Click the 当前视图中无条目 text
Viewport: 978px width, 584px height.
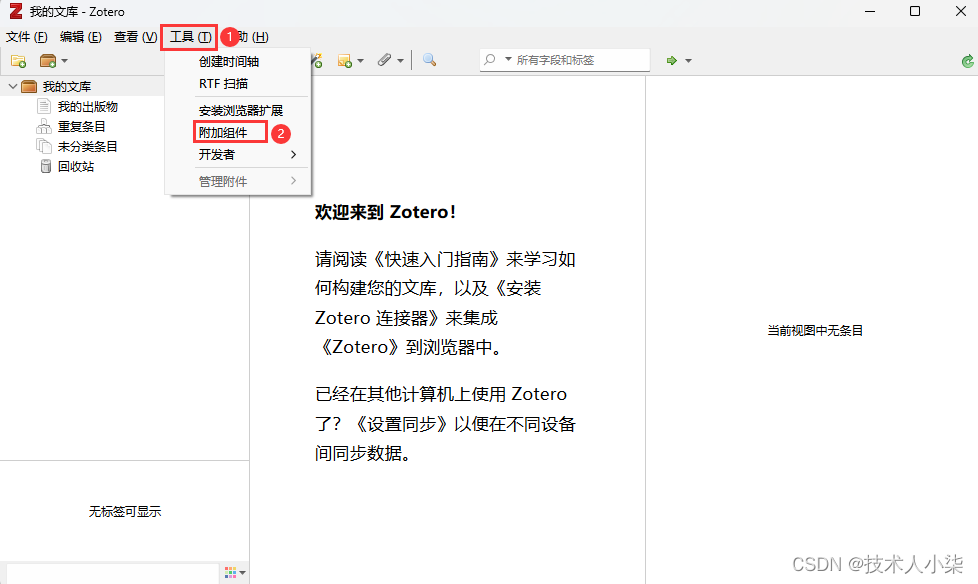(815, 331)
